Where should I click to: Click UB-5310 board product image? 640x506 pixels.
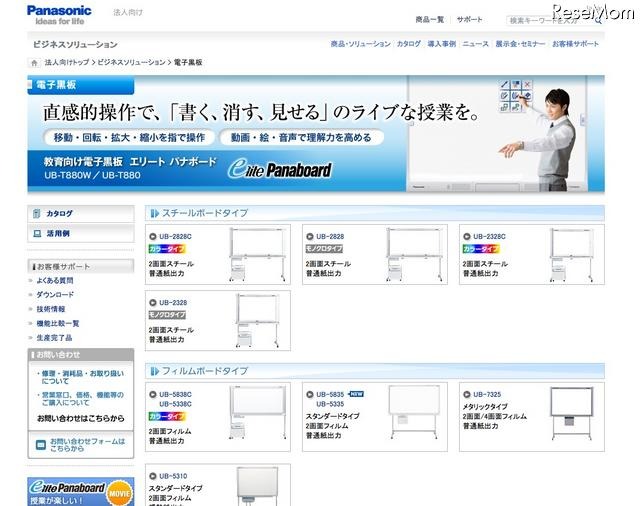pyautogui.click(x=258, y=486)
